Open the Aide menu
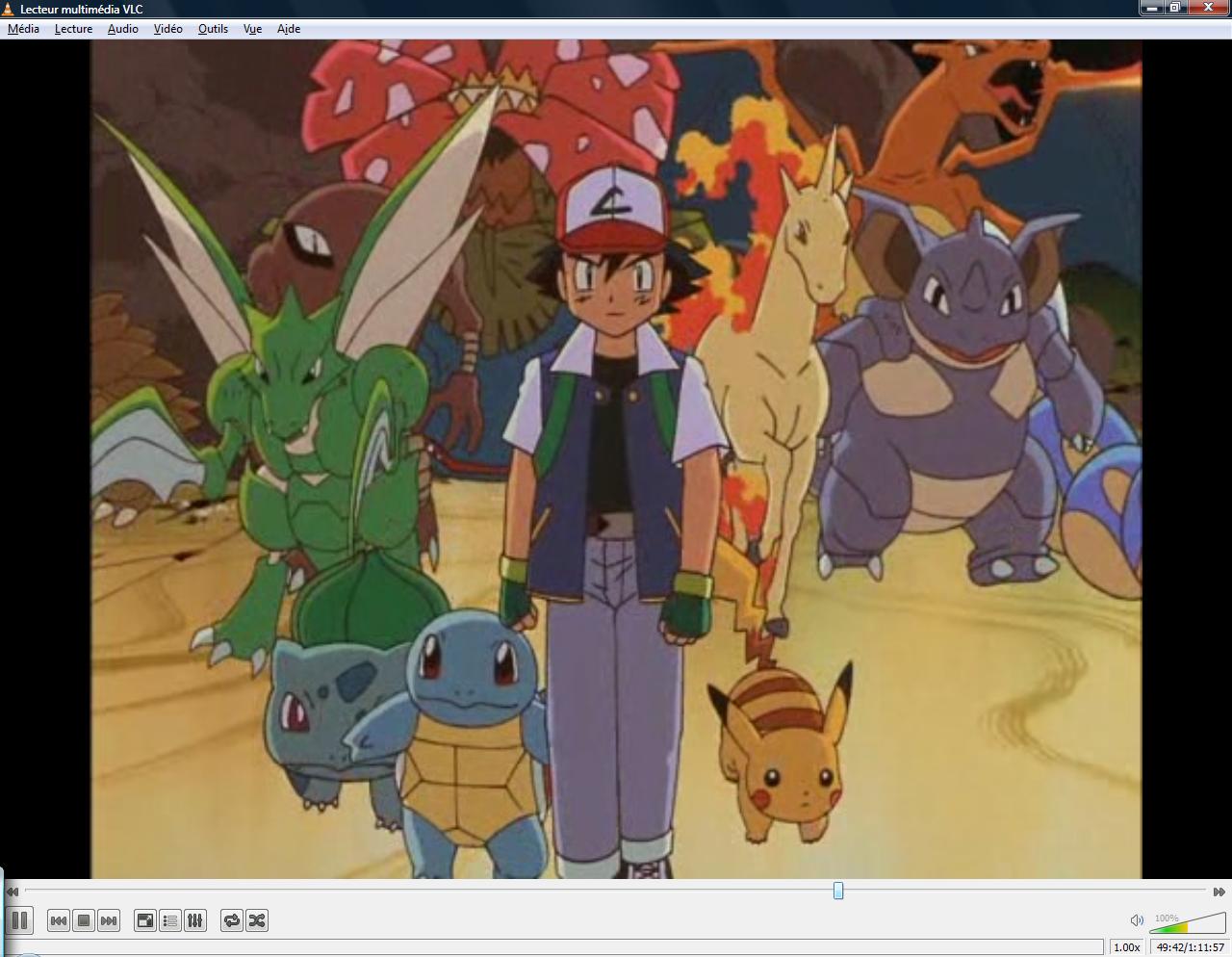1232x957 pixels. tap(289, 29)
